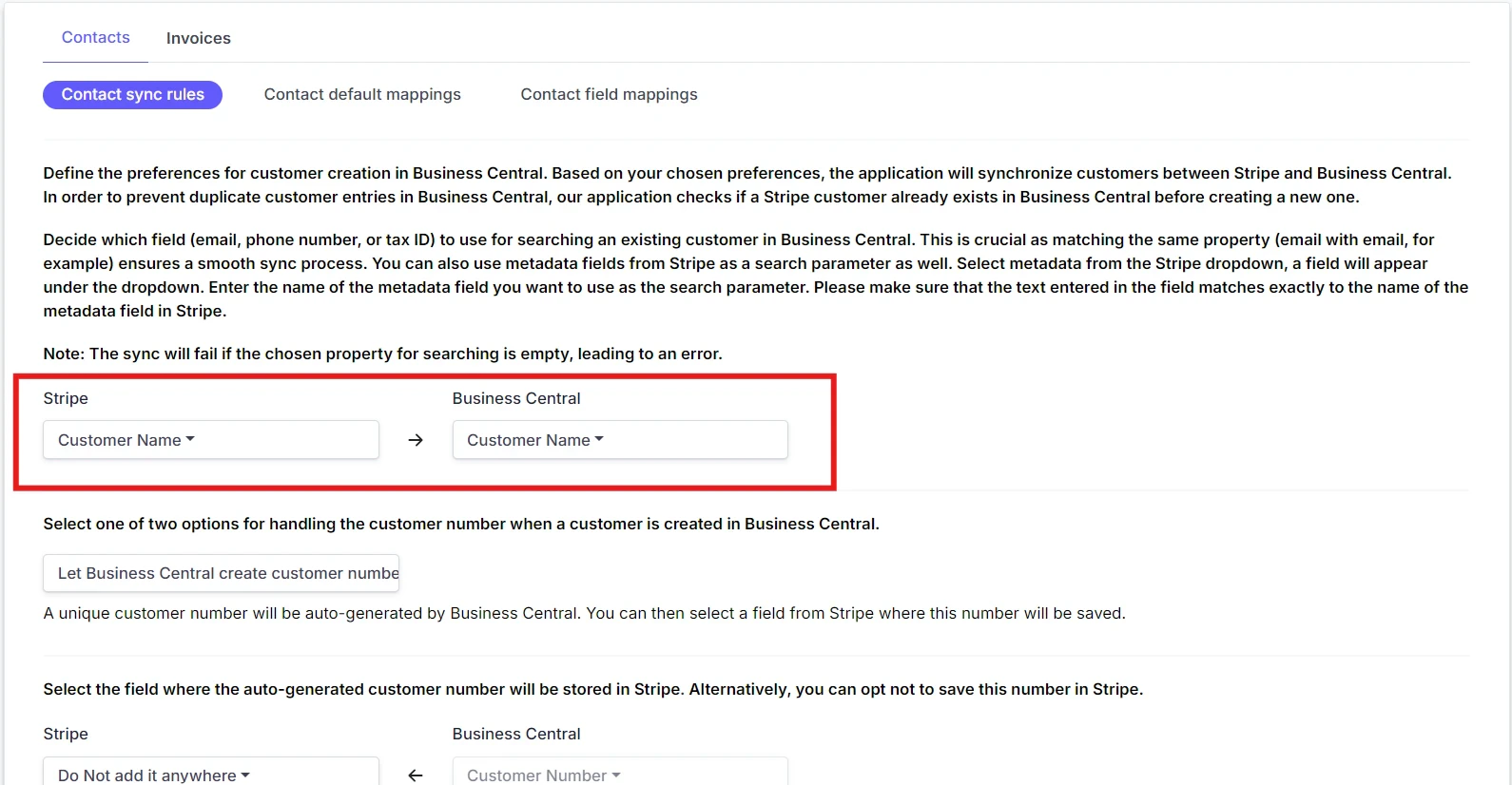Click the Business Central label above Customer Number
This screenshot has width=1512, height=785.
[x=516, y=734]
